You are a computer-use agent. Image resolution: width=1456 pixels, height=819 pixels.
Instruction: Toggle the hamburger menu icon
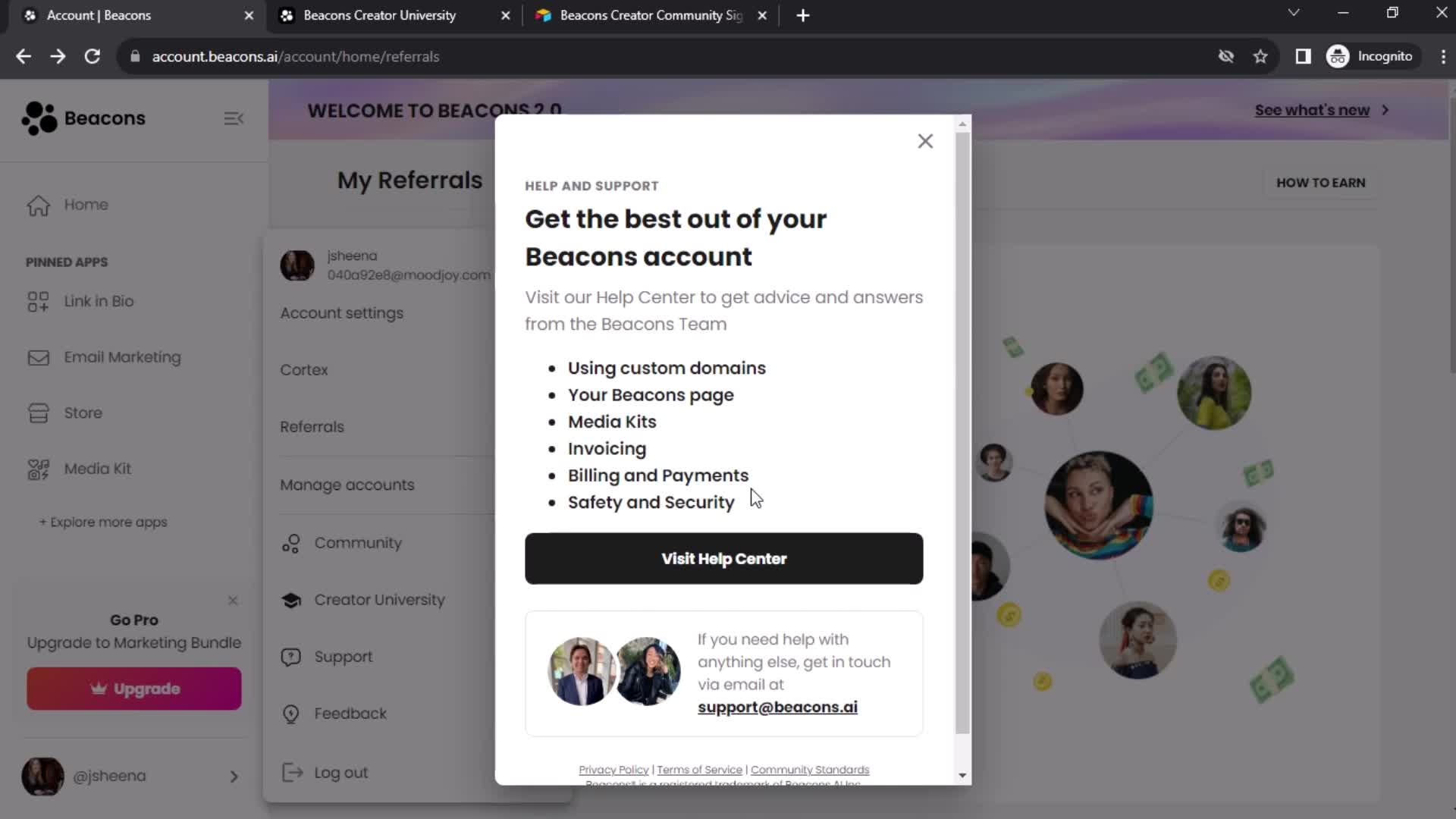click(235, 118)
